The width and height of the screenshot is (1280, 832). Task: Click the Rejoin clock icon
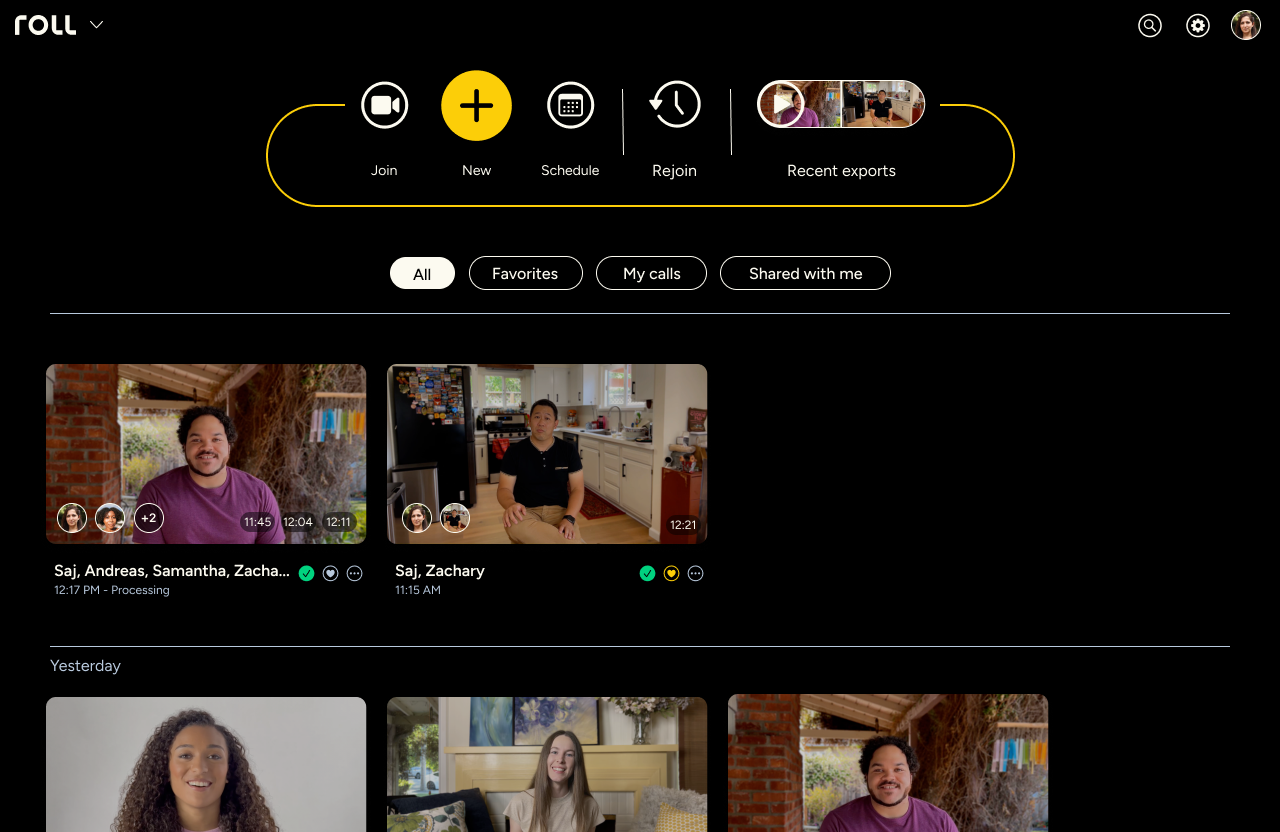pos(674,104)
